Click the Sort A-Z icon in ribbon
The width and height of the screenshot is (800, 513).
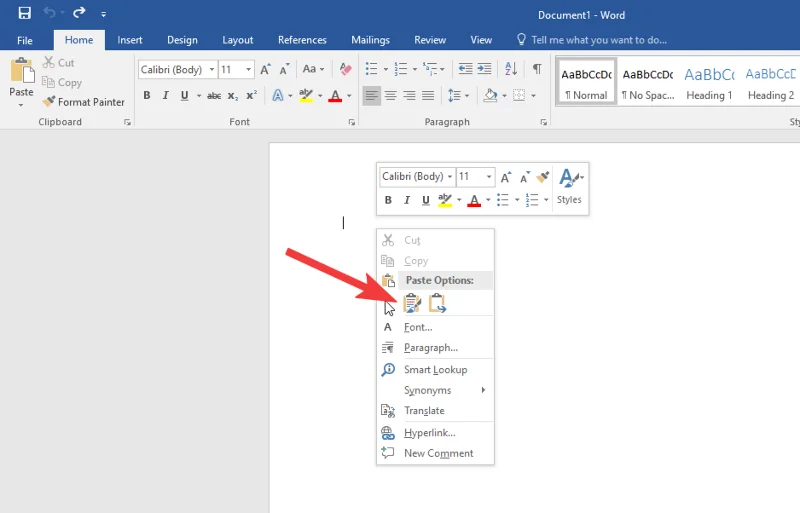coord(511,69)
